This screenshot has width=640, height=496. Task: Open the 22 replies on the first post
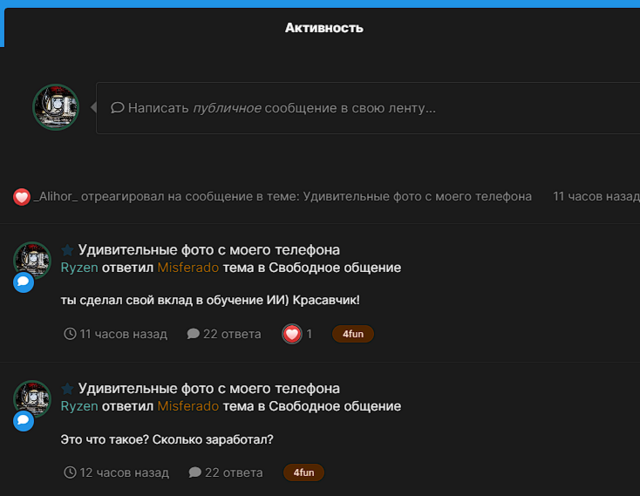coord(224,334)
